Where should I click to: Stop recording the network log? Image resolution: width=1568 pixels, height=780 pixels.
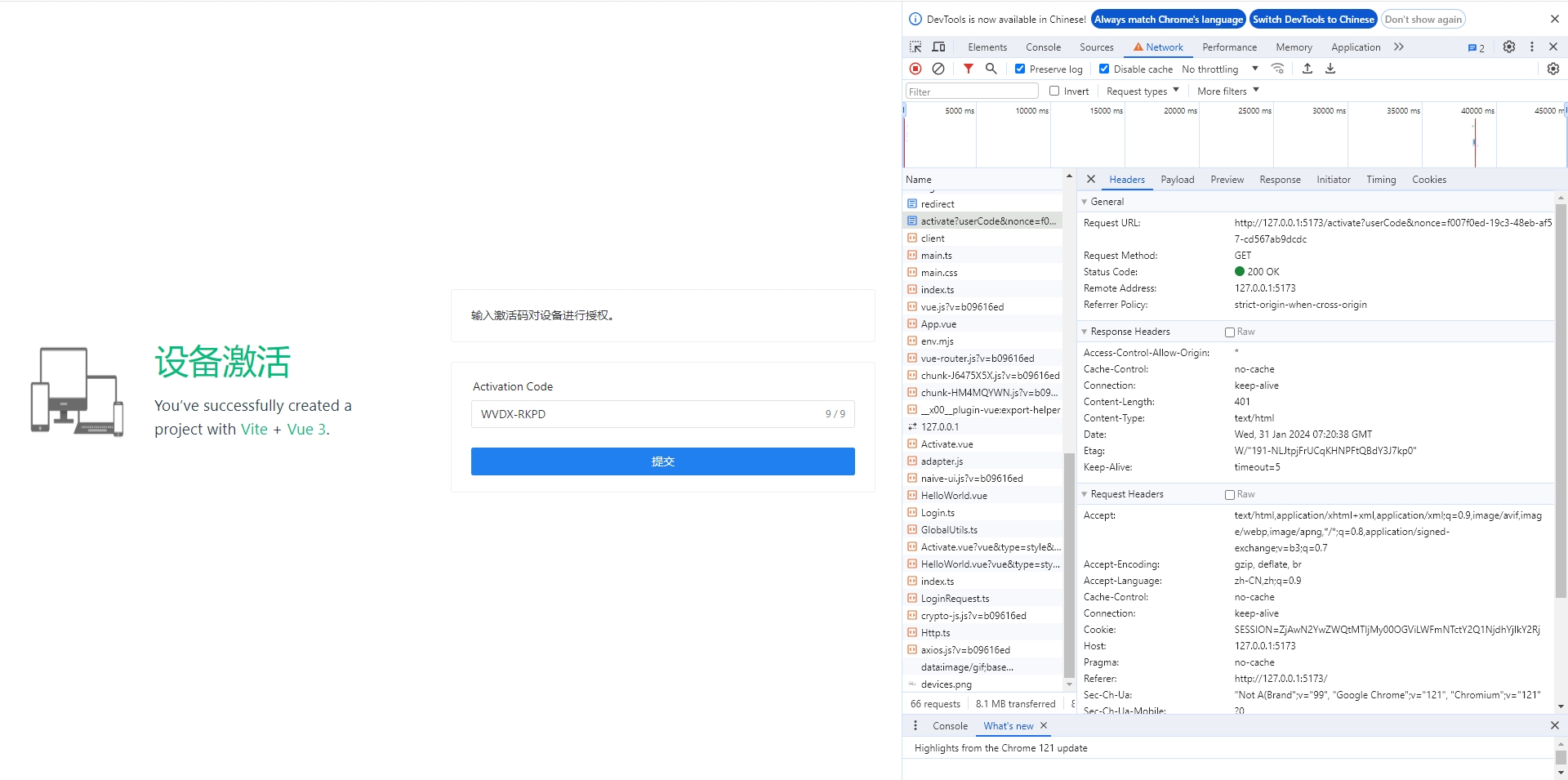[915, 69]
